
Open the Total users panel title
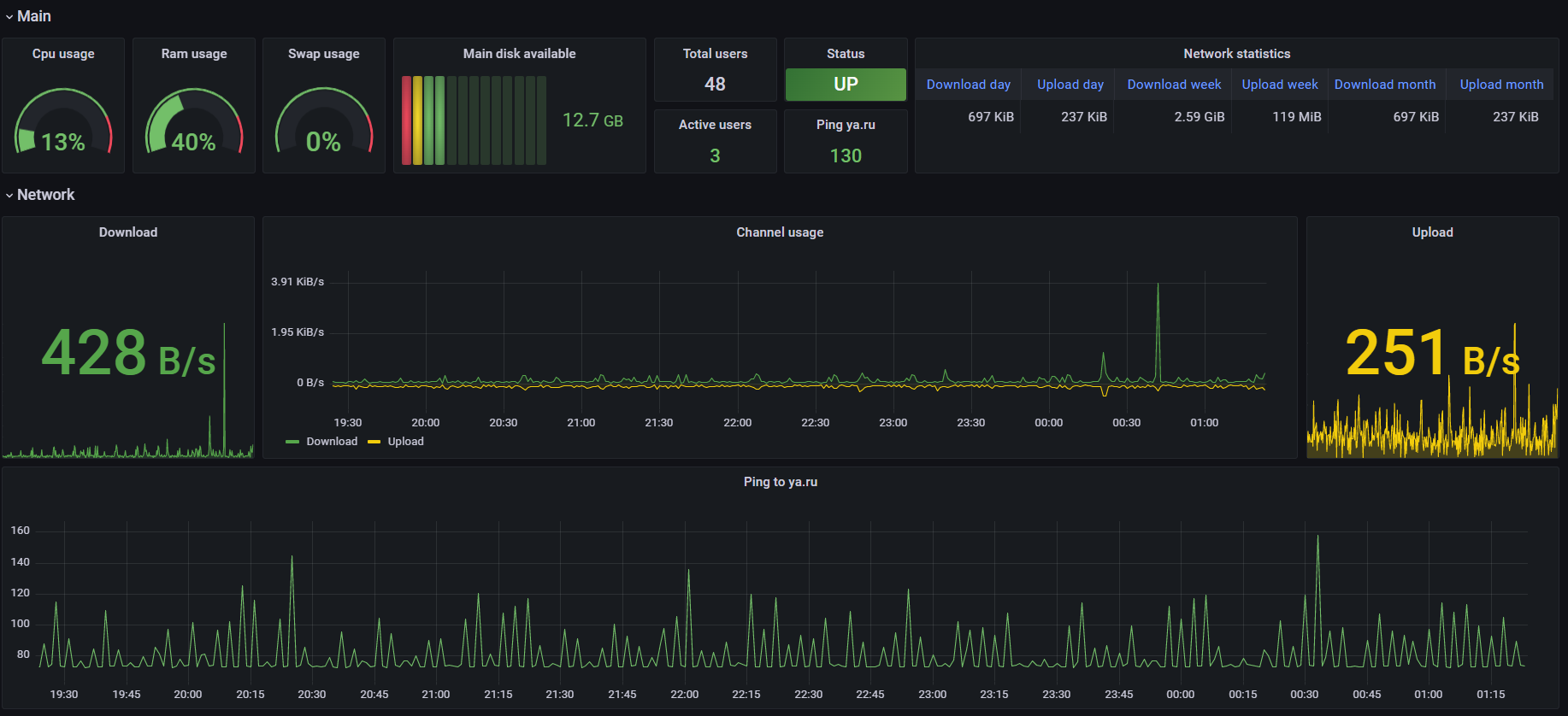(716, 54)
